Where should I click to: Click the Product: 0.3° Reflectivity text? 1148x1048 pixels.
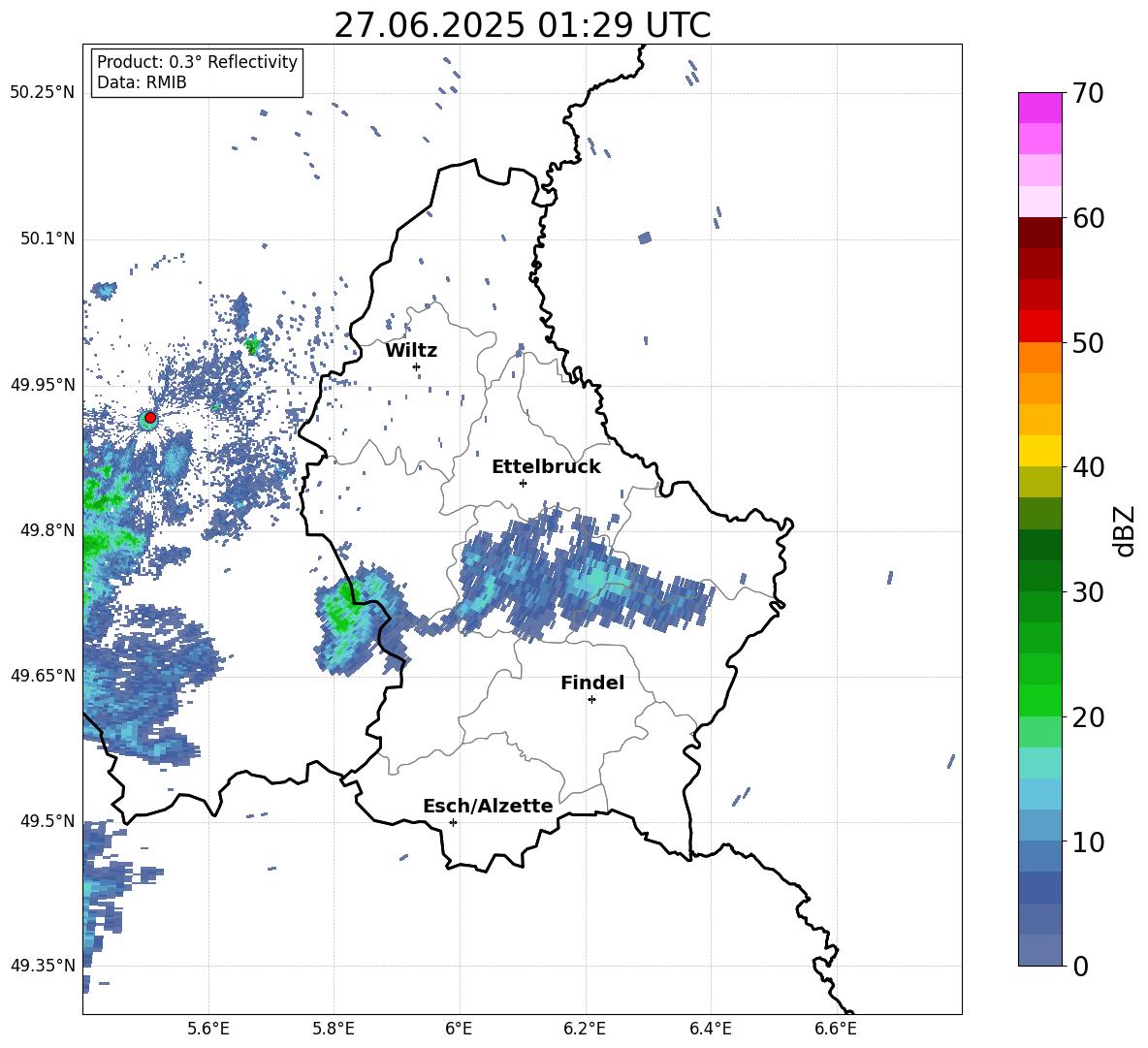click(197, 62)
